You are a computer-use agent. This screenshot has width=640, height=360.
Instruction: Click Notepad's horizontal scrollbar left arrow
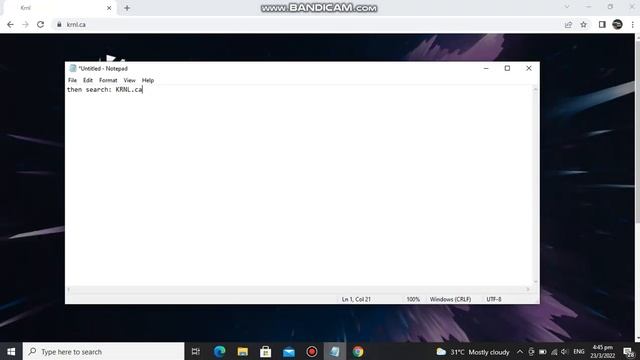69,289
